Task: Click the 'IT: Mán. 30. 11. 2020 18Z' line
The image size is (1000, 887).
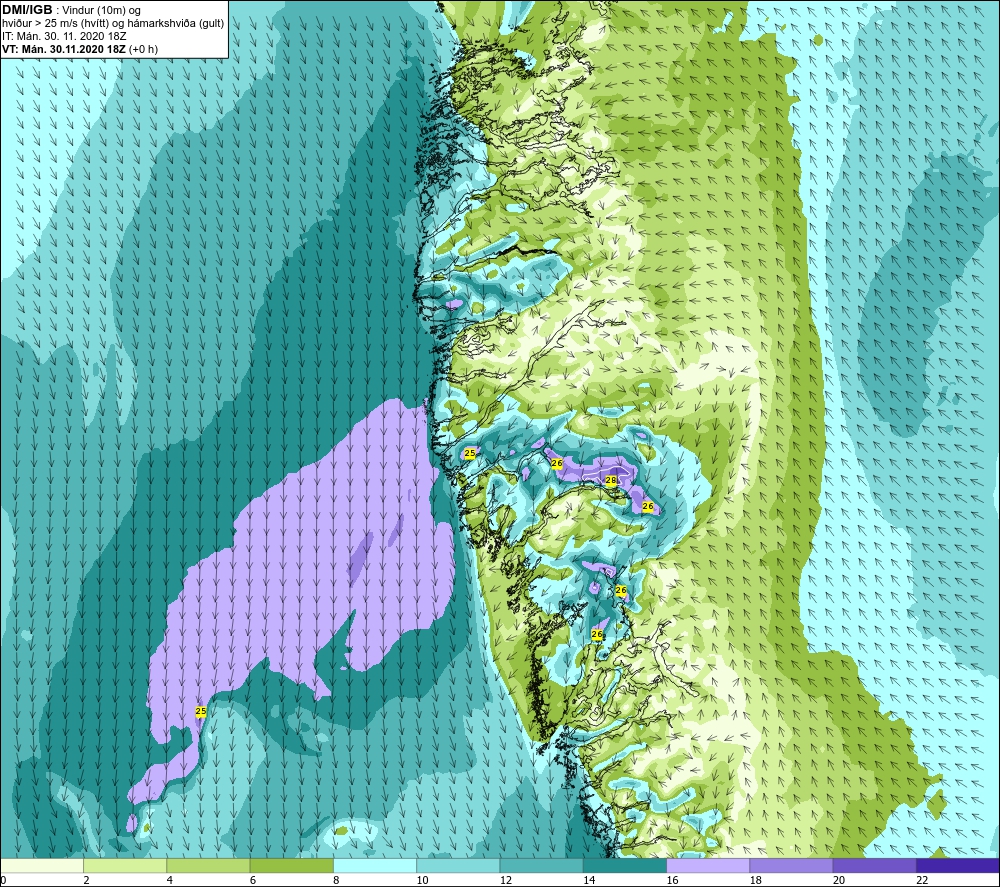Action: tap(64, 36)
